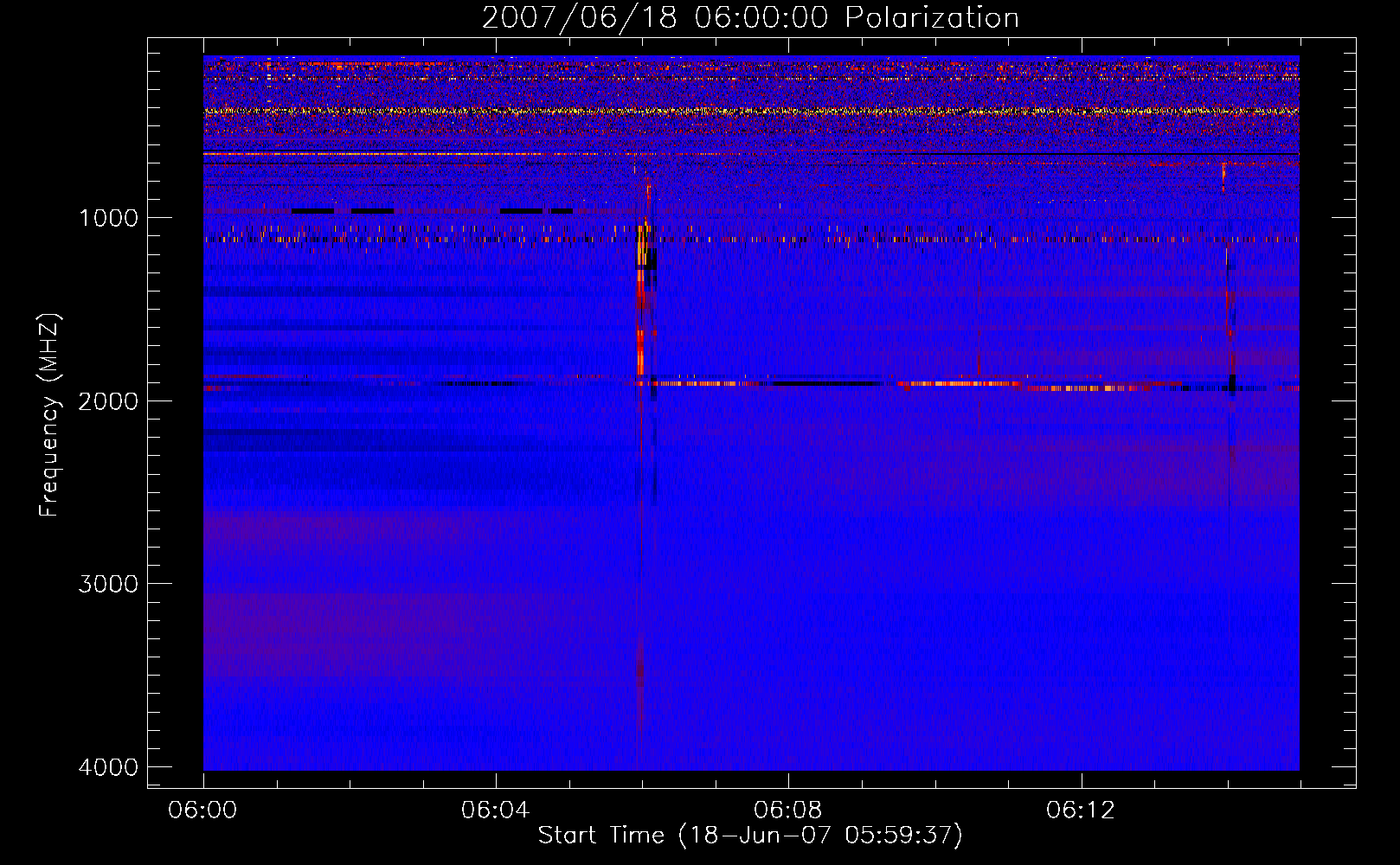Click the "3000" frequency tick label
This screenshot has width=1400, height=865.
(x=108, y=584)
